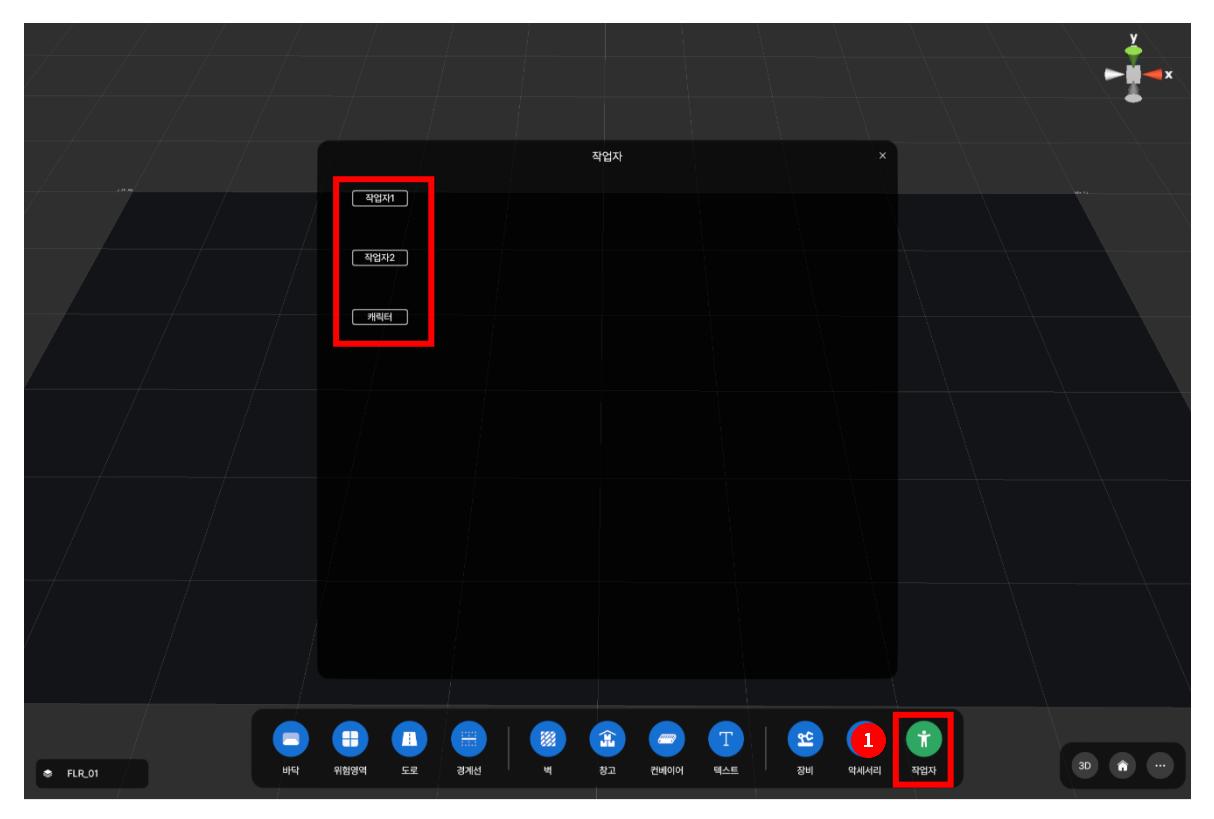Select the 캐릭터 character item
1214x819 pixels.
(380, 316)
